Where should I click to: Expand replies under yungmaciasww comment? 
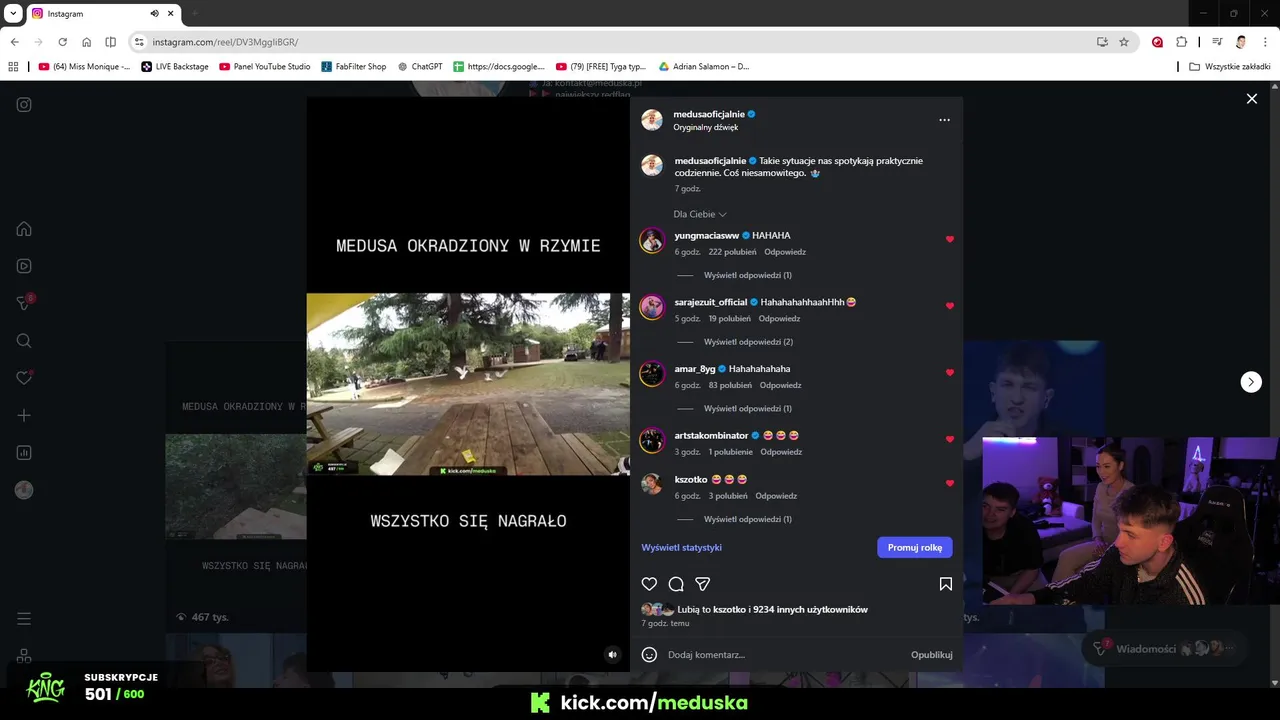click(x=748, y=275)
